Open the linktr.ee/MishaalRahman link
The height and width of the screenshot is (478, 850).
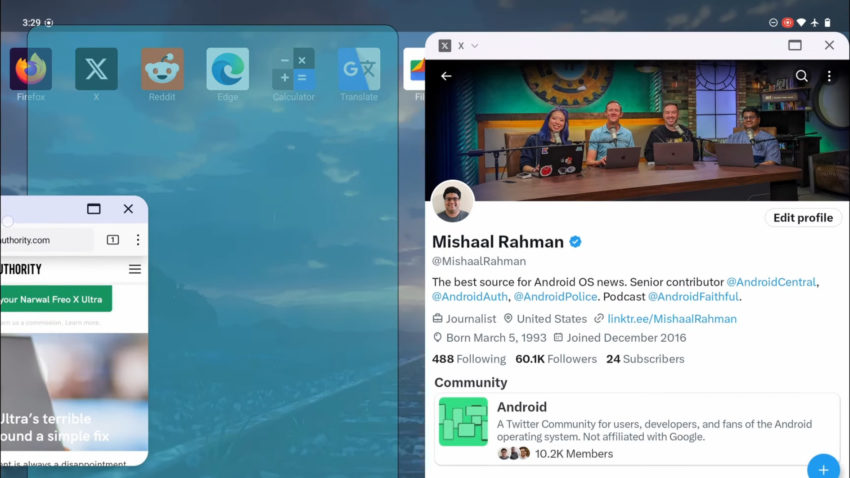[x=672, y=319]
